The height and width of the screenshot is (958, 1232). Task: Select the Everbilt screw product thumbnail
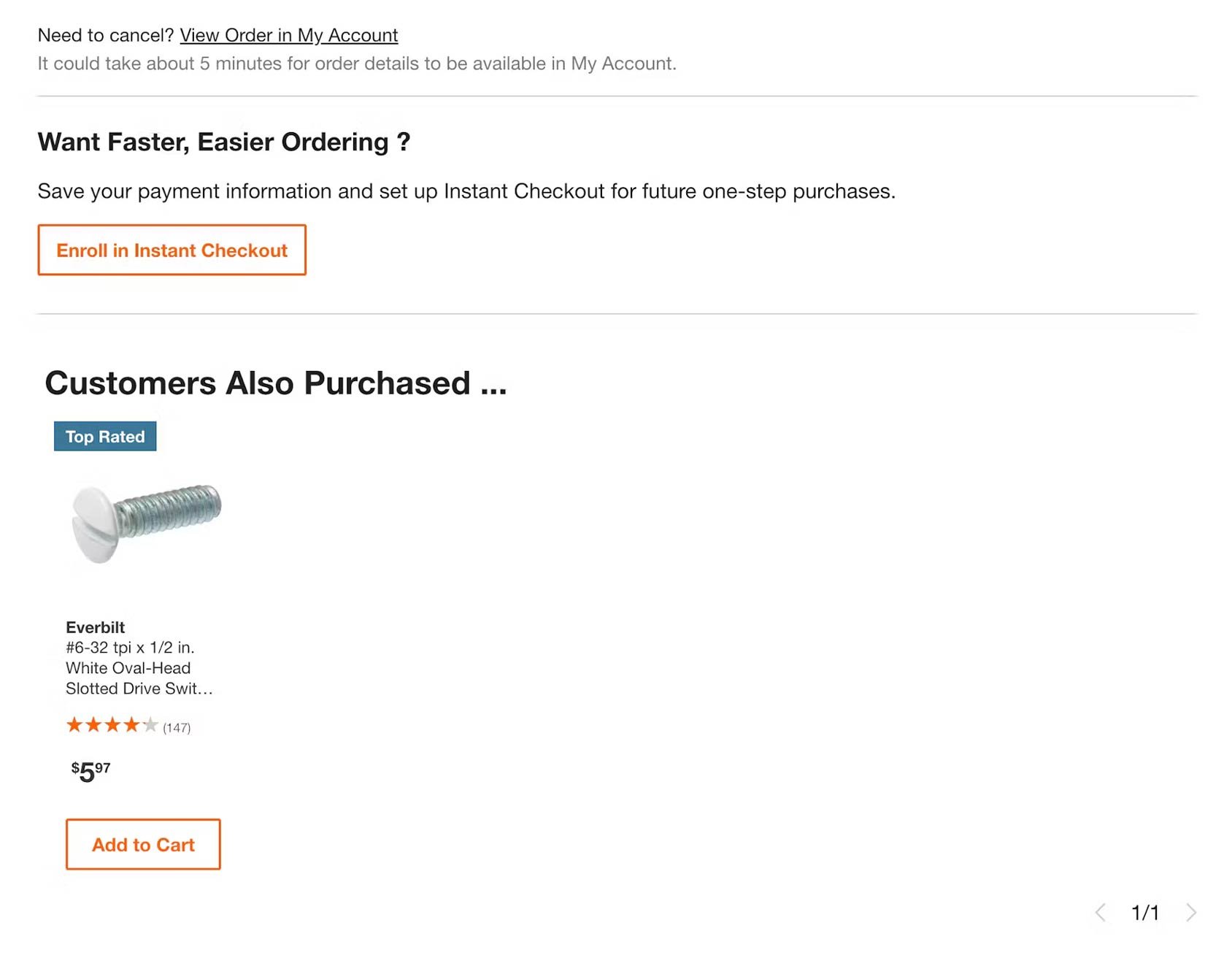[146, 522]
